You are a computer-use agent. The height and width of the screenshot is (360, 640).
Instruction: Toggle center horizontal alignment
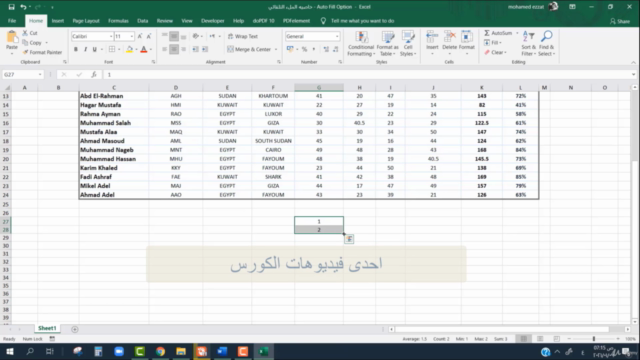(x=174, y=49)
